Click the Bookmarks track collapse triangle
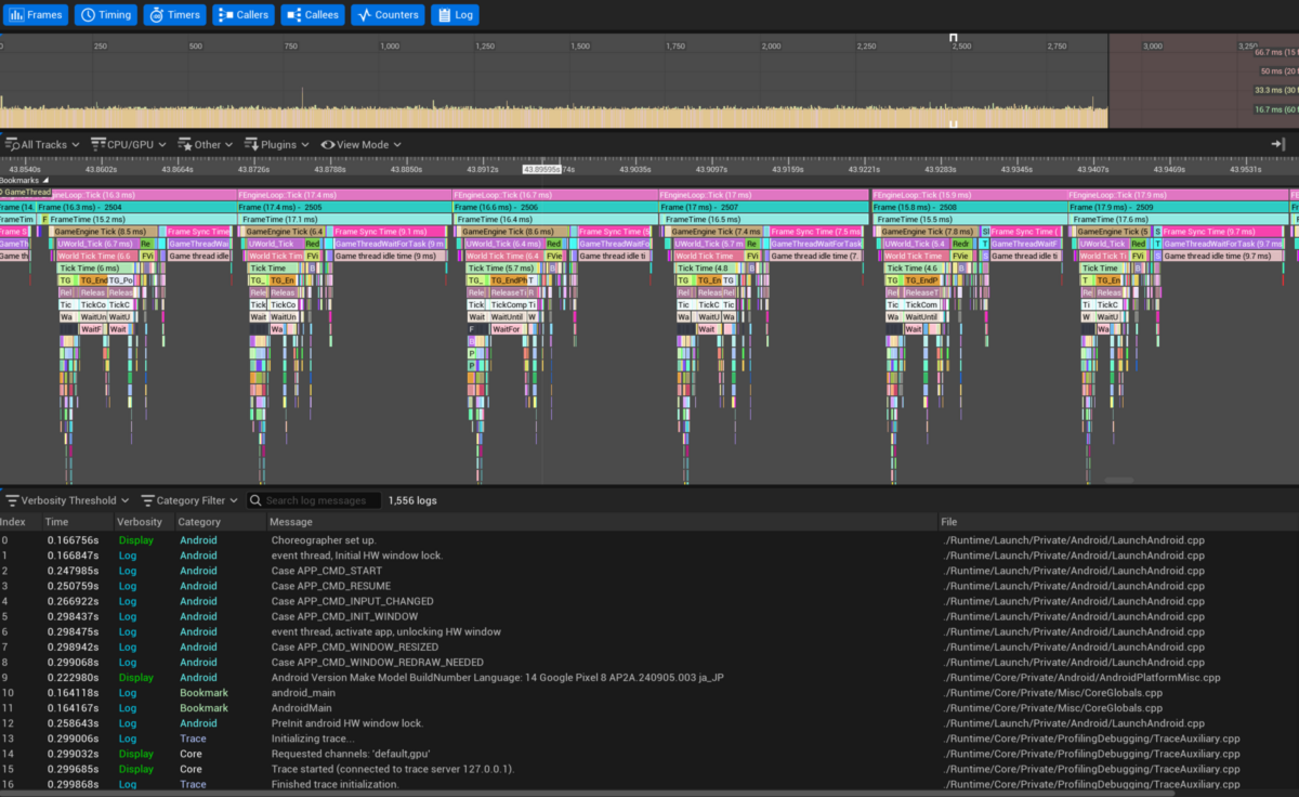 tap(45, 181)
